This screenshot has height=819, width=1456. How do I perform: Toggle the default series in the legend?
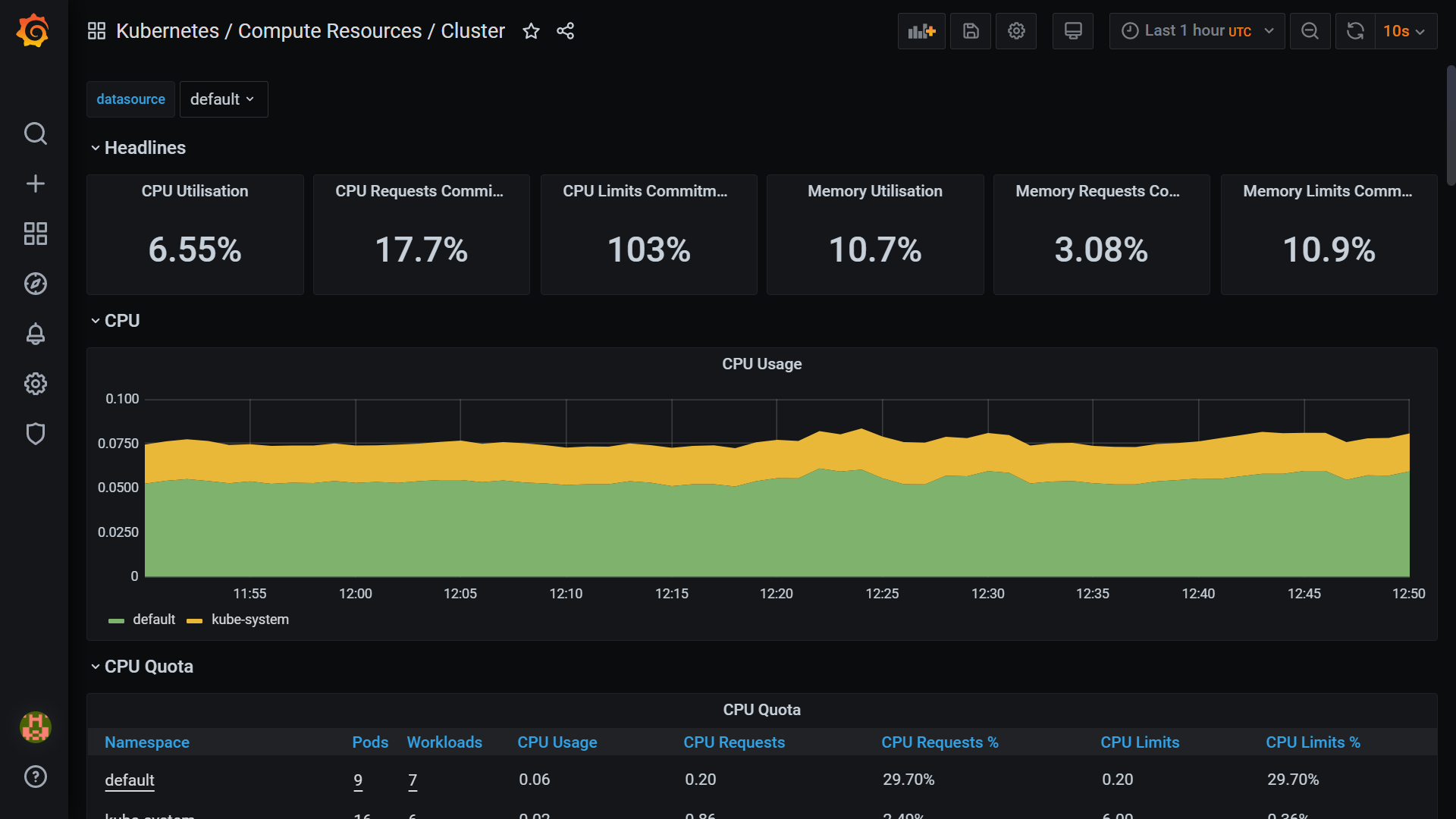tap(154, 620)
